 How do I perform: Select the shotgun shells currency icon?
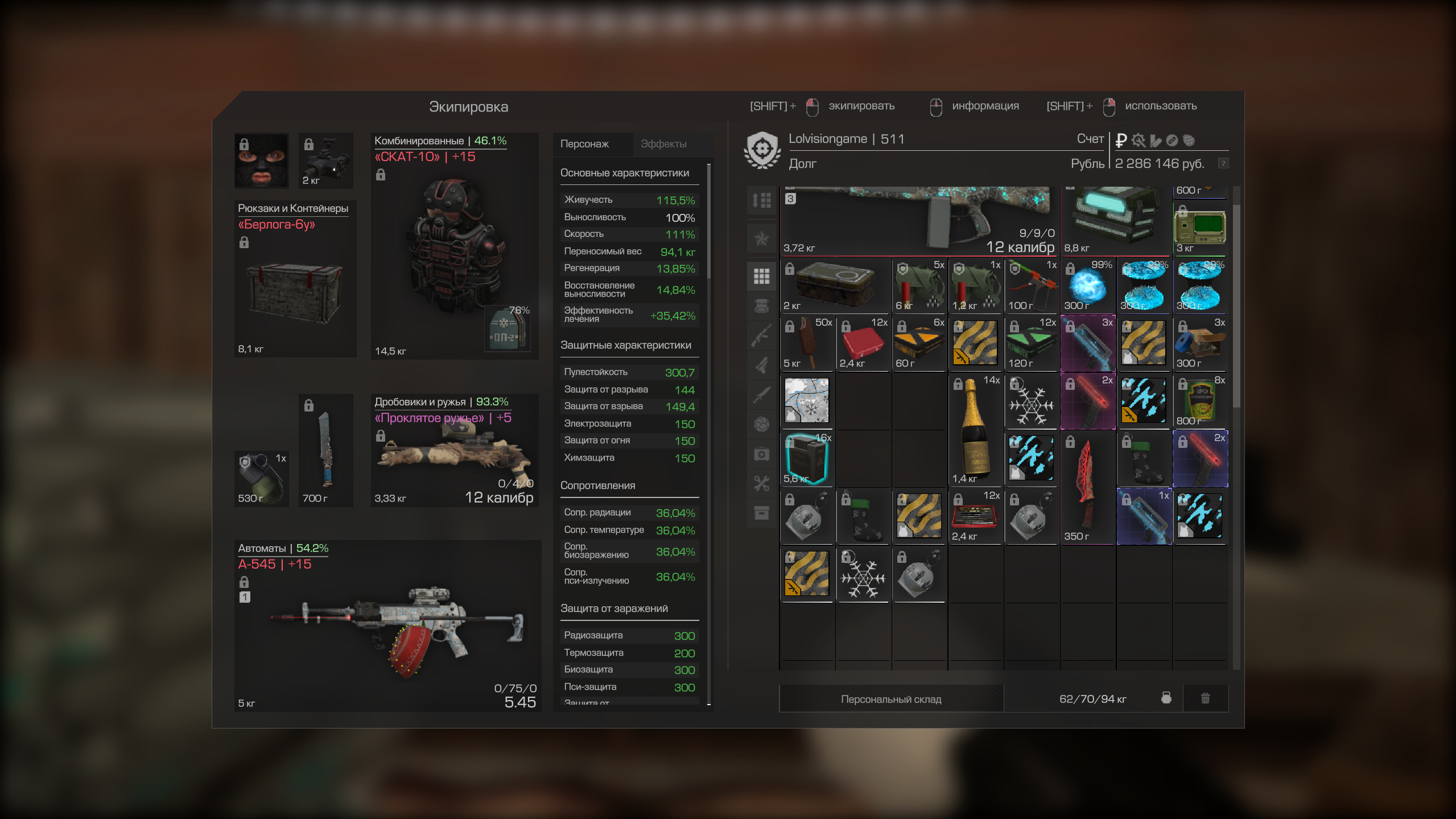tap(1155, 140)
